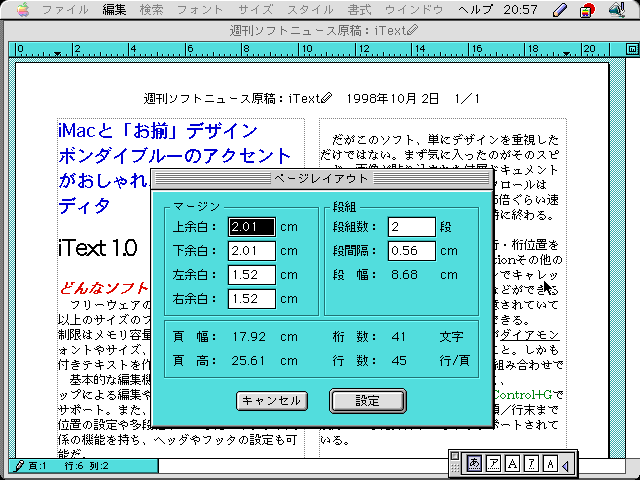Click into the 左余白 left margin field
640x480 pixels.
point(251,275)
